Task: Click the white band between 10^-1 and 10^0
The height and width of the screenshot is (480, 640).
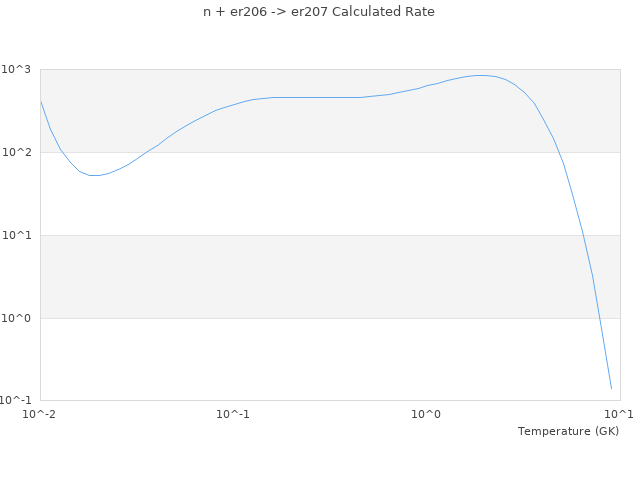Action: tap(300, 360)
